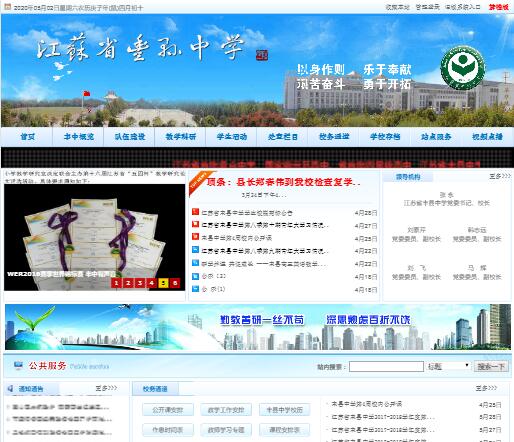This screenshot has width=514, height=442.
Task: Click the red icon of the 4月25日 news item
Action: tap(195, 237)
